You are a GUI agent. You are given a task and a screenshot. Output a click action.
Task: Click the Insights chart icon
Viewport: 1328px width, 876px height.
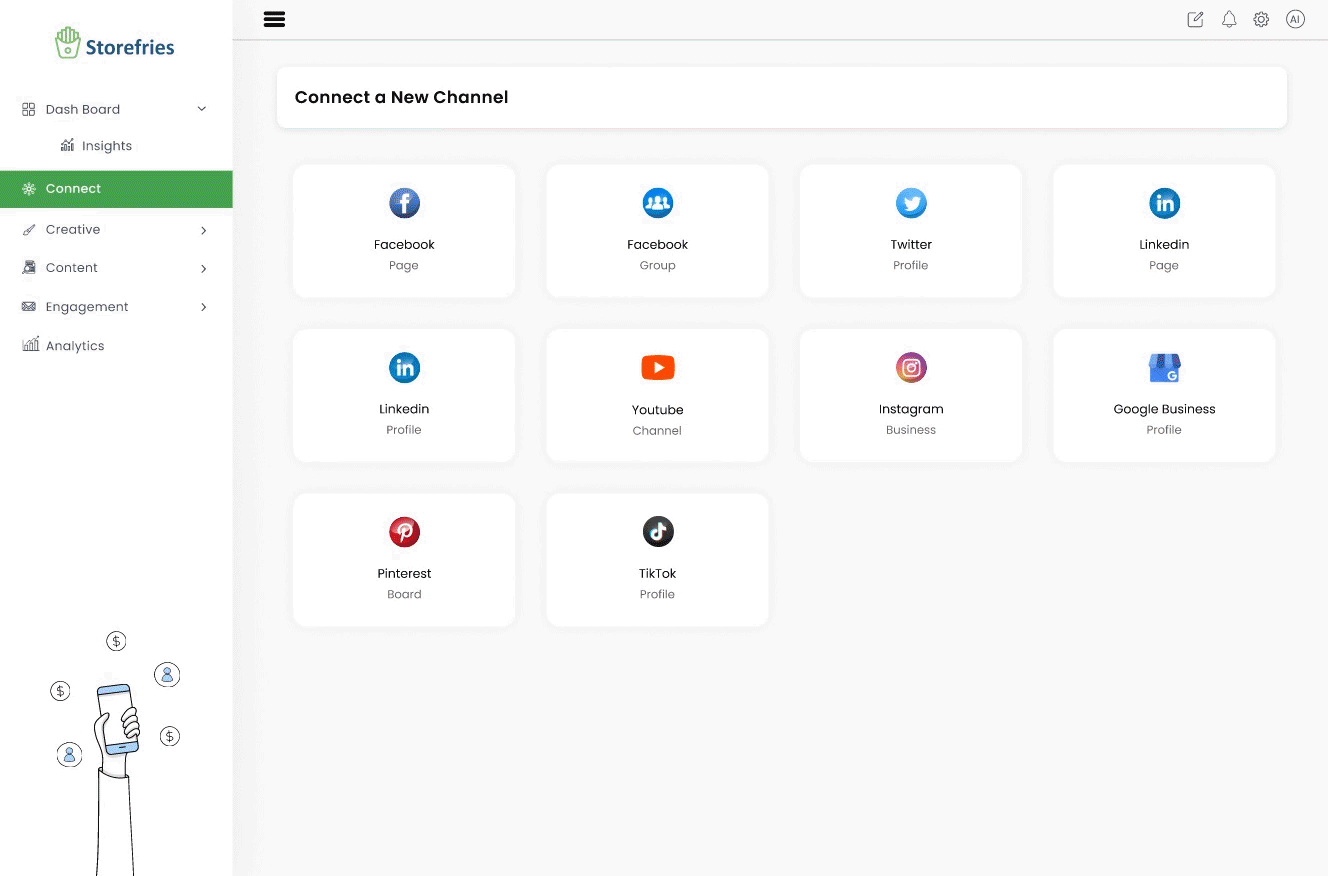[67, 145]
